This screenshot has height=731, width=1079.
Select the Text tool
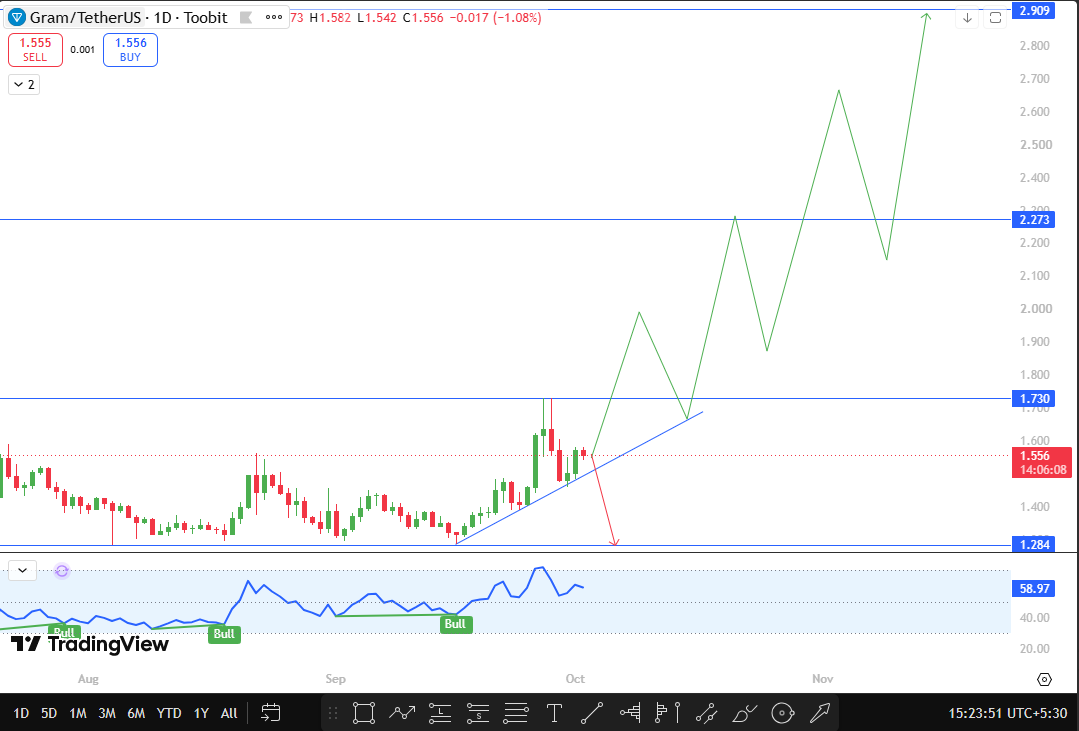tap(554, 713)
